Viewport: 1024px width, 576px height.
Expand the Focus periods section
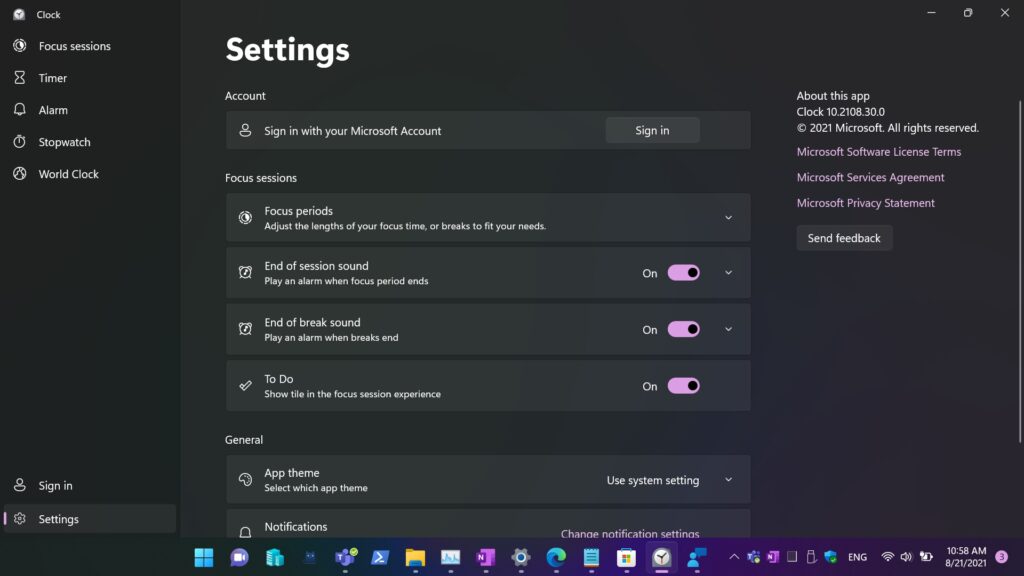728,218
